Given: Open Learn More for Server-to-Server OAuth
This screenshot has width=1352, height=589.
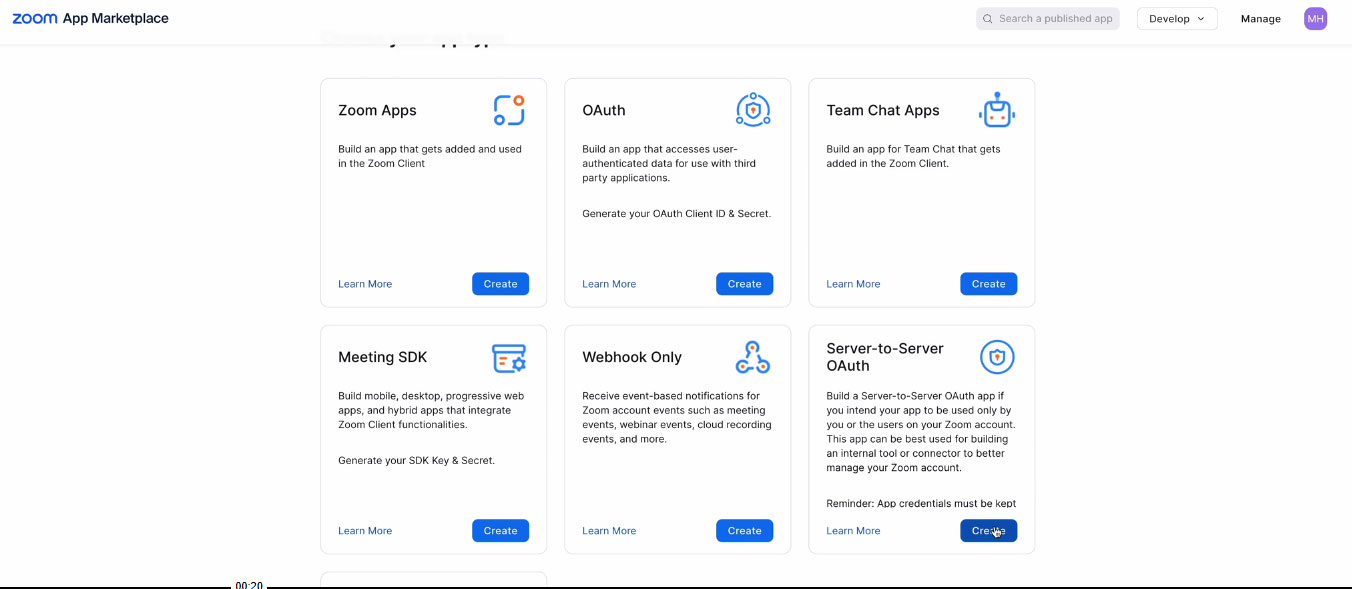Looking at the screenshot, I should (x=853, y=531).
